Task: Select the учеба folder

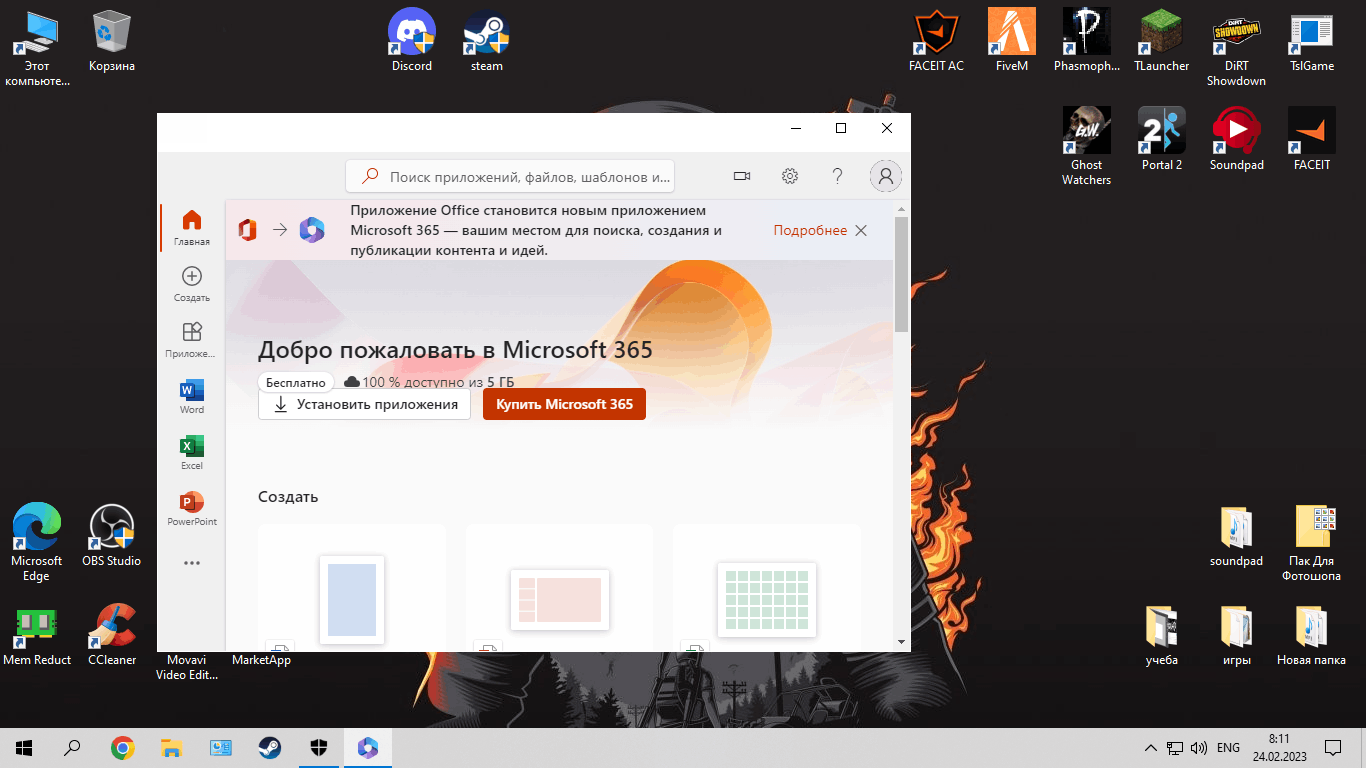Action: tap(1162, 635)
